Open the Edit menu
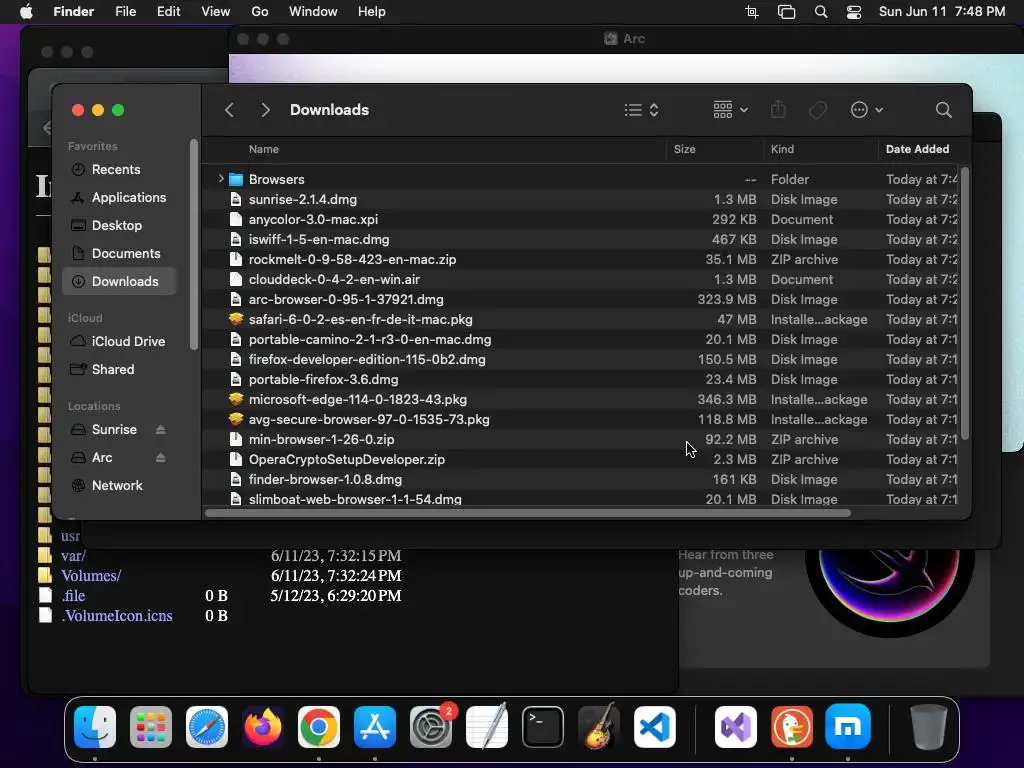This screenshot has height=768, width=1024. (x=168, y=12)
